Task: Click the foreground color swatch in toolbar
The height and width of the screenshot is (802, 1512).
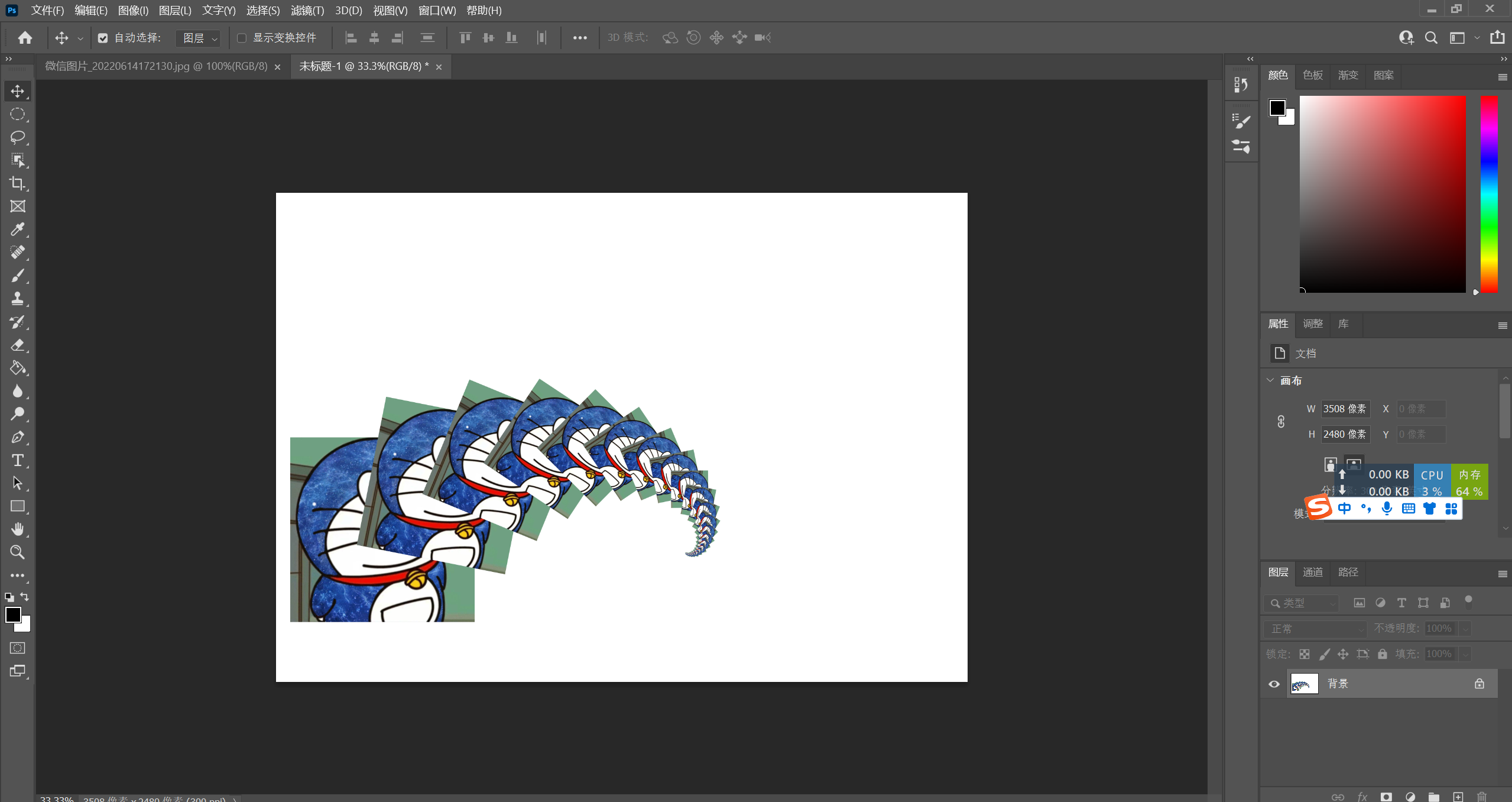Action: (12, 615)
